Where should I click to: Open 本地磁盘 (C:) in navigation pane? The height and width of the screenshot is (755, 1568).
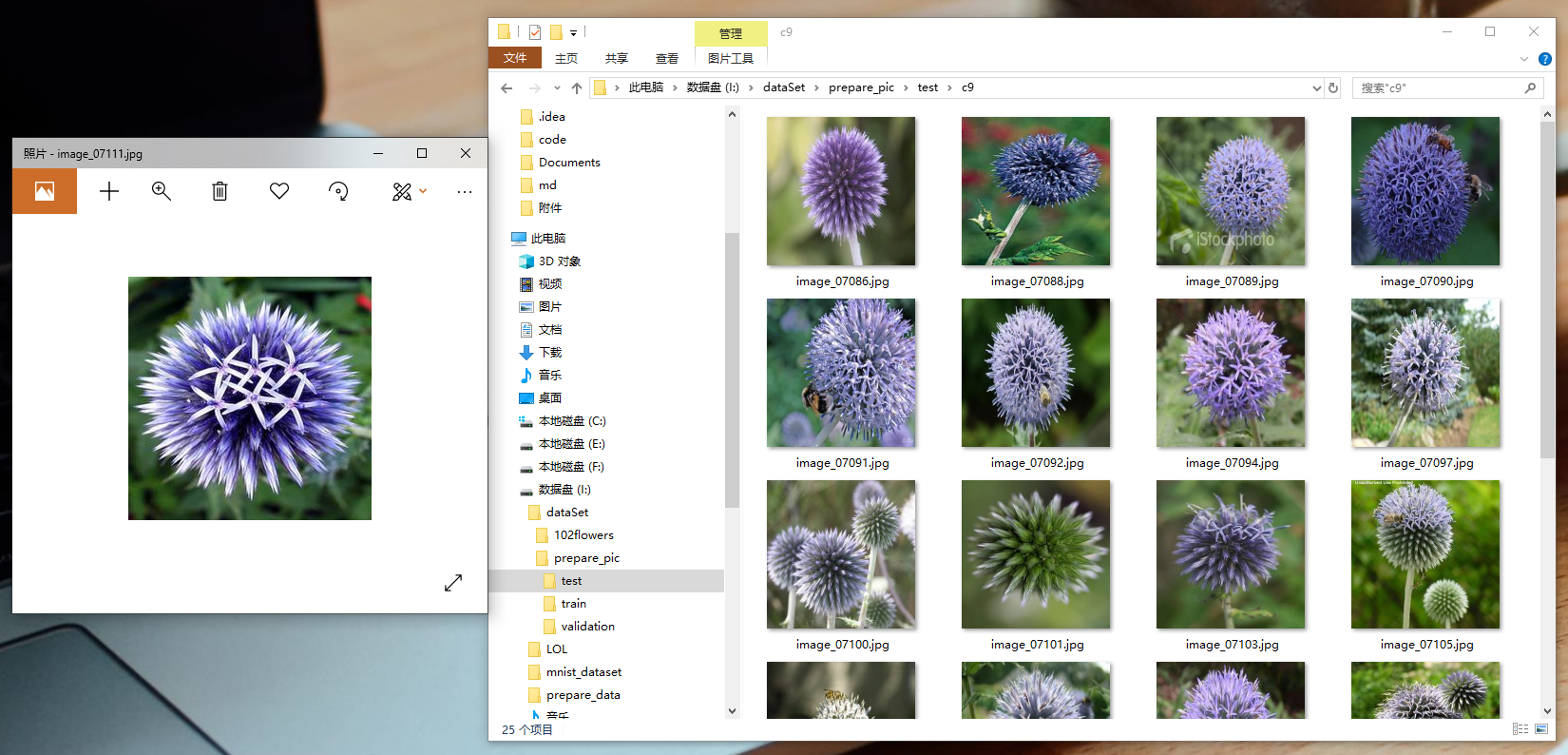(x=572, y=421)
